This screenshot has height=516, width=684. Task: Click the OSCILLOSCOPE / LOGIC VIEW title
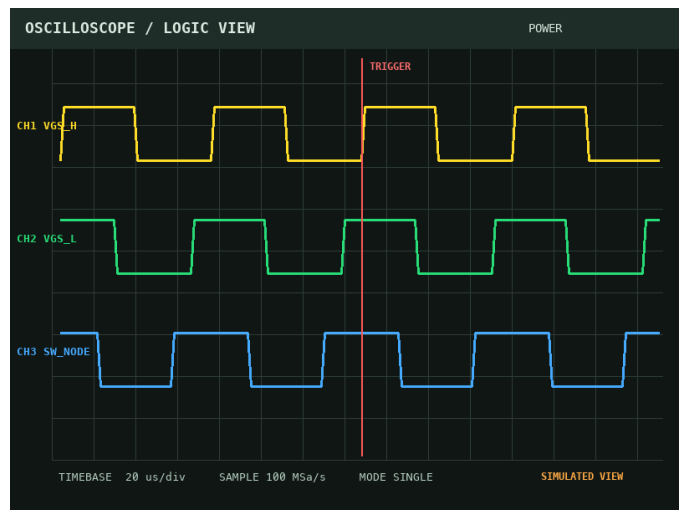click(x=140, y=28)
